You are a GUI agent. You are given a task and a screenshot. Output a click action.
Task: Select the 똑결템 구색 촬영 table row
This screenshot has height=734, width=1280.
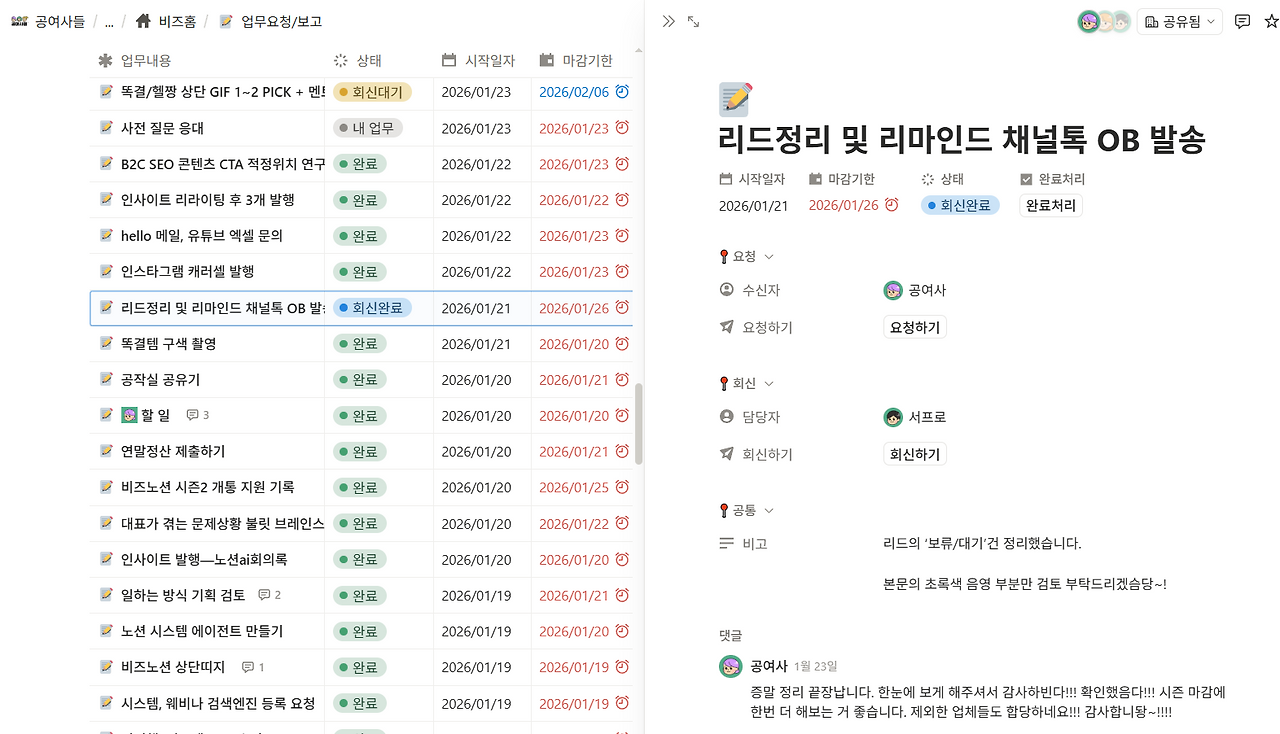click(x=180, y=343)
